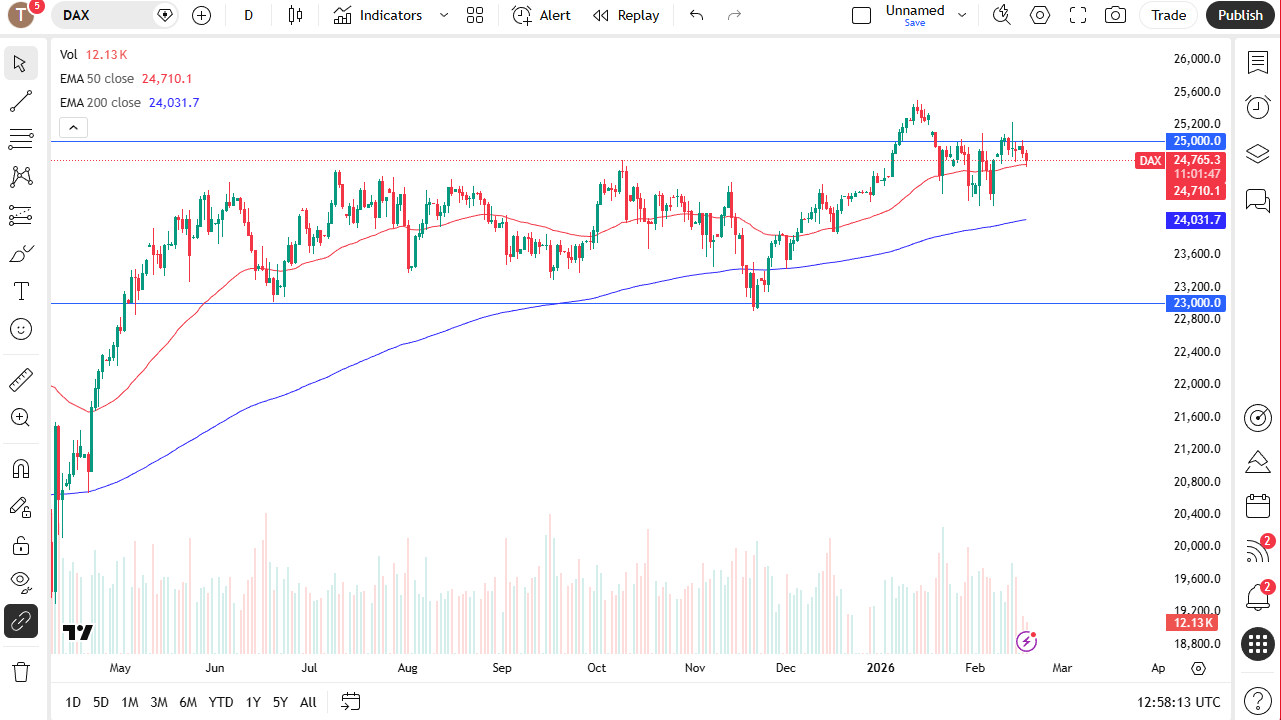Select the 1D date range
Image resolution: width=1281 pixels, height=720 pixels.
(x=73, y=702)
